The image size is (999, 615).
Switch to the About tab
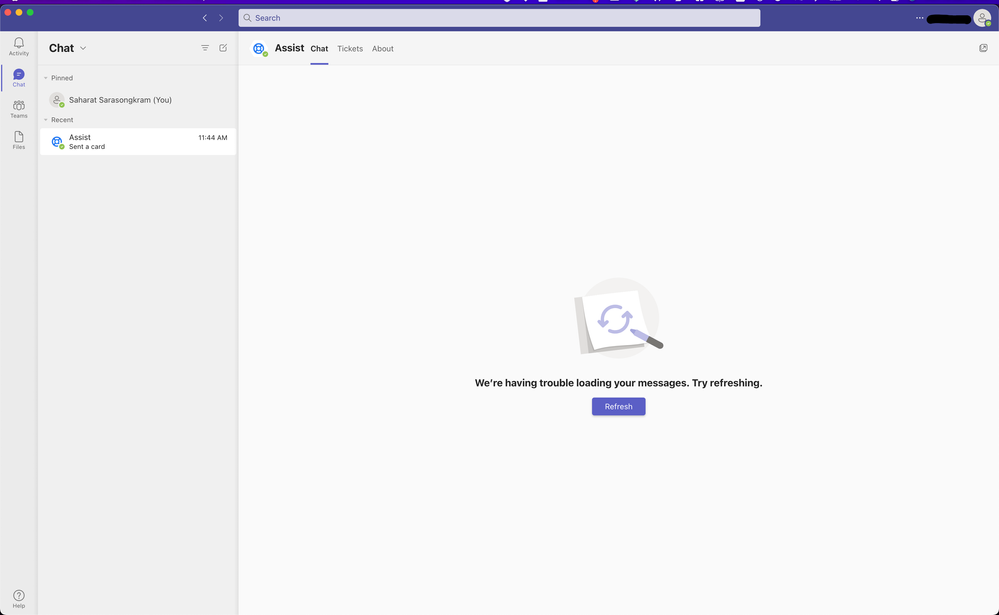(x=382, y=48)
